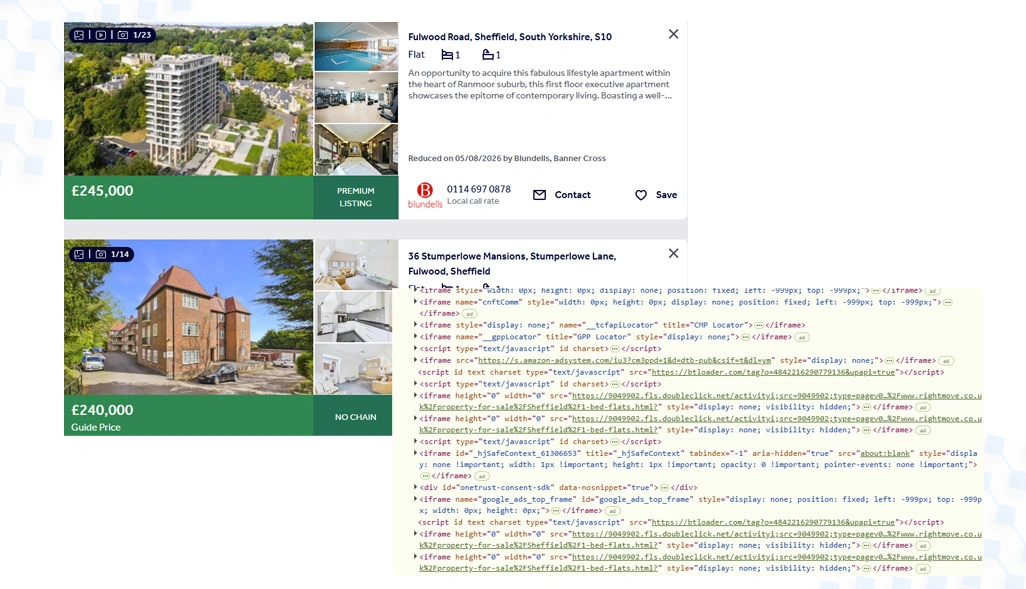
Task: Click the envelope icon beside Contact
Action: click(539, 195)
